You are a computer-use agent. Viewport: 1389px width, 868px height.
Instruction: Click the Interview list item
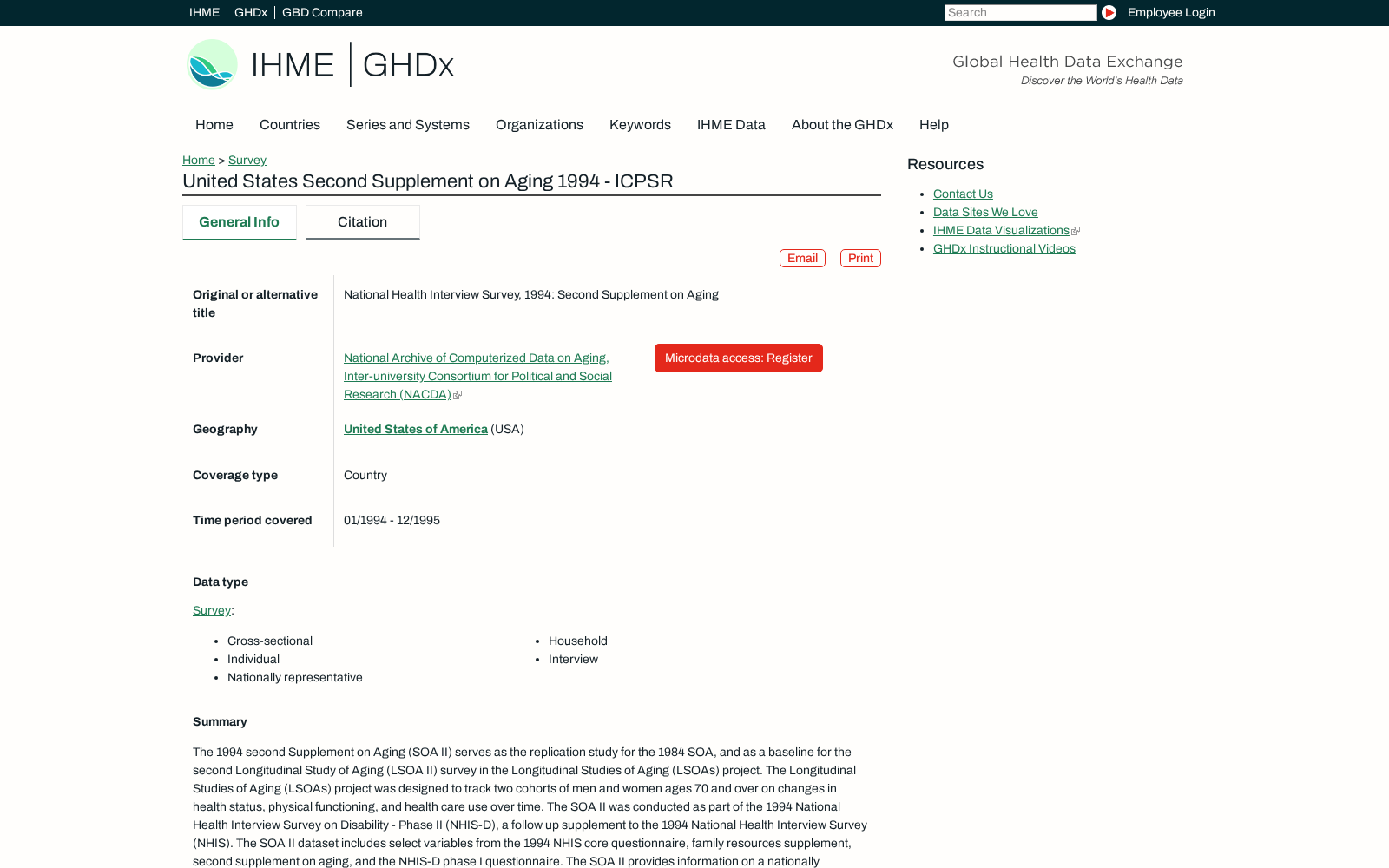573,659
